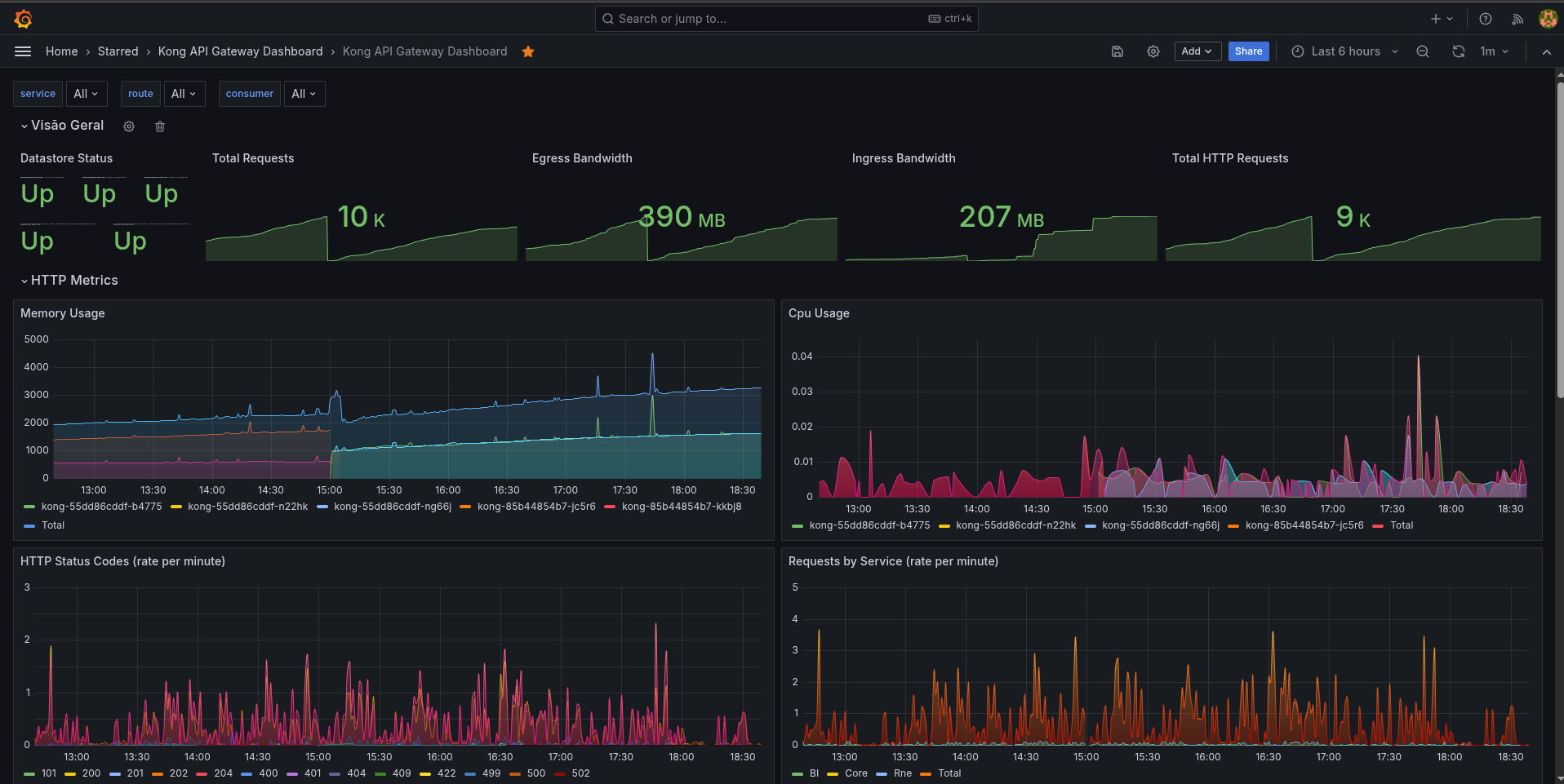Refresh the dashboard with refresh icon
Screen dimensions: 1564x784
click(1459, 51)
